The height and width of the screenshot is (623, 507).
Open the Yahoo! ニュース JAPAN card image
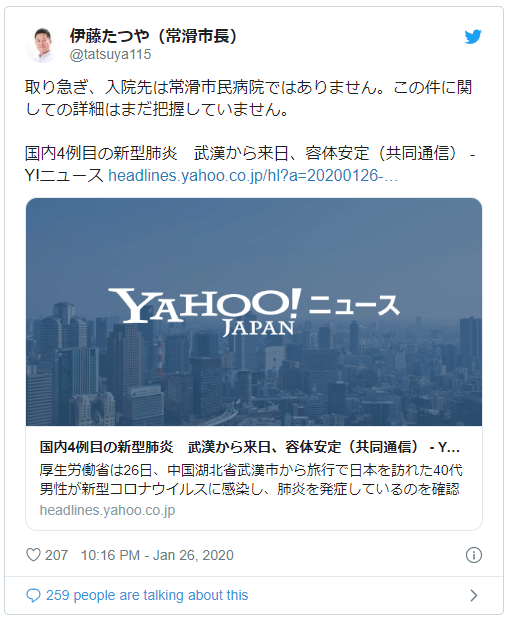pos(254,312)
